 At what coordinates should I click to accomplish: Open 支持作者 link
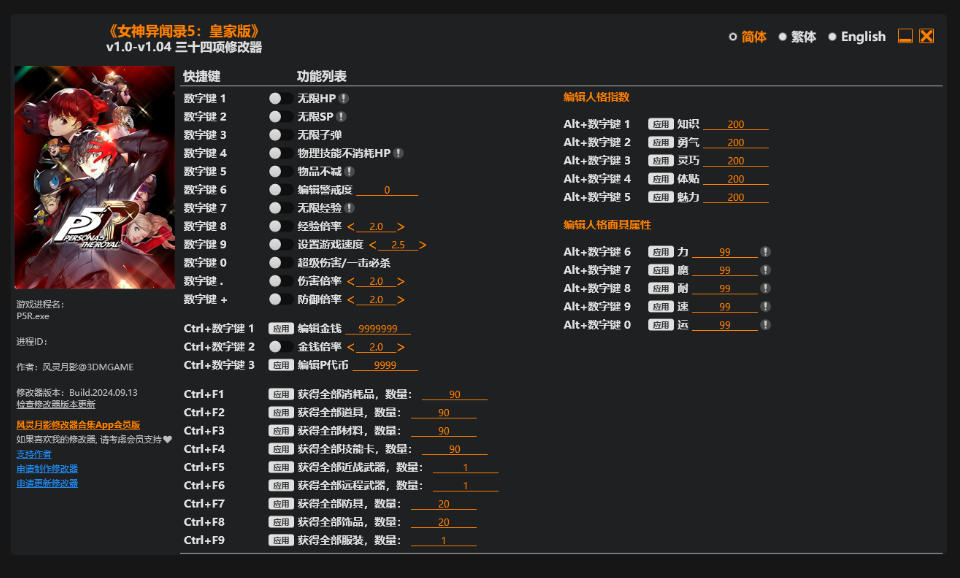coord(34,454)
